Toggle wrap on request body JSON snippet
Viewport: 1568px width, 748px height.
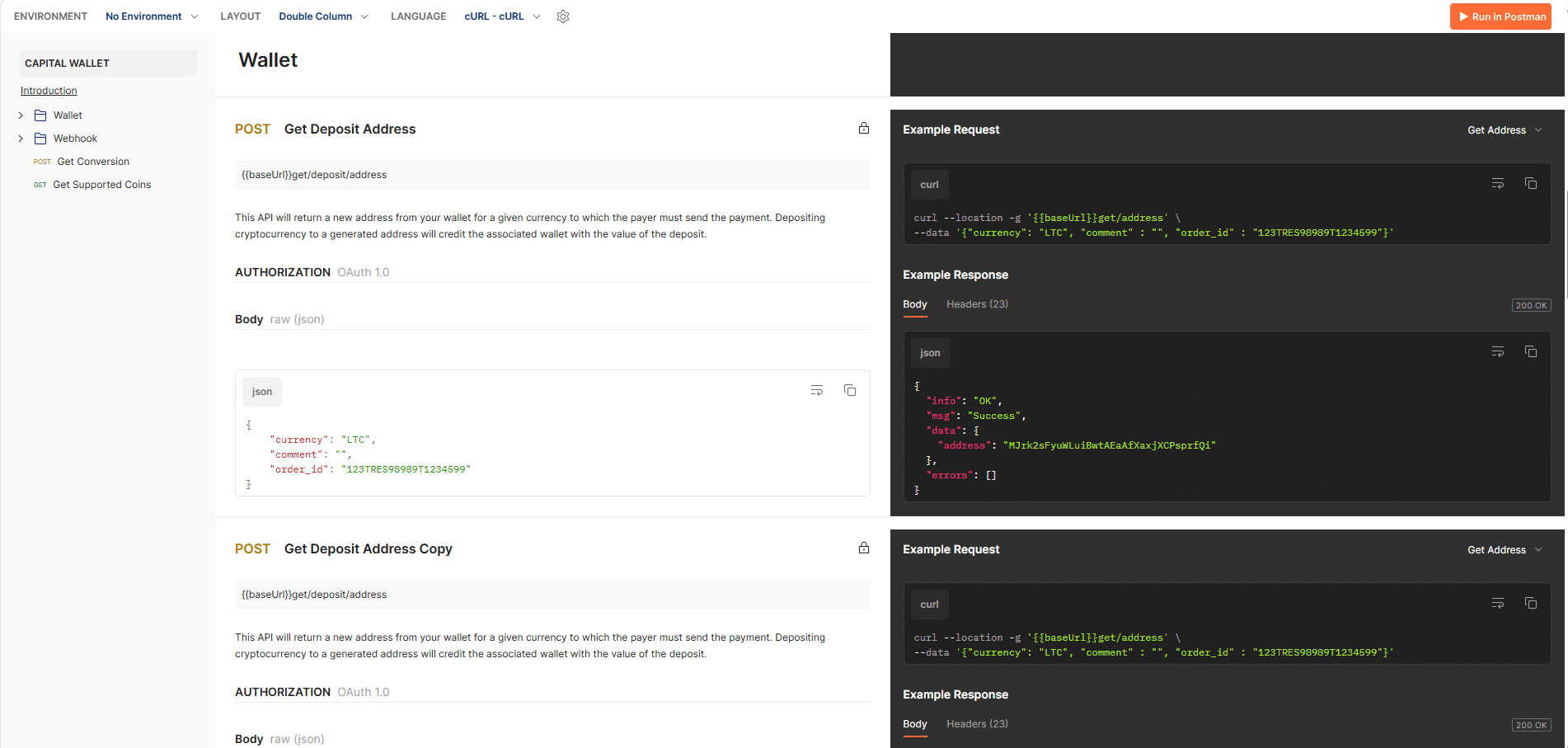(817, 390)
